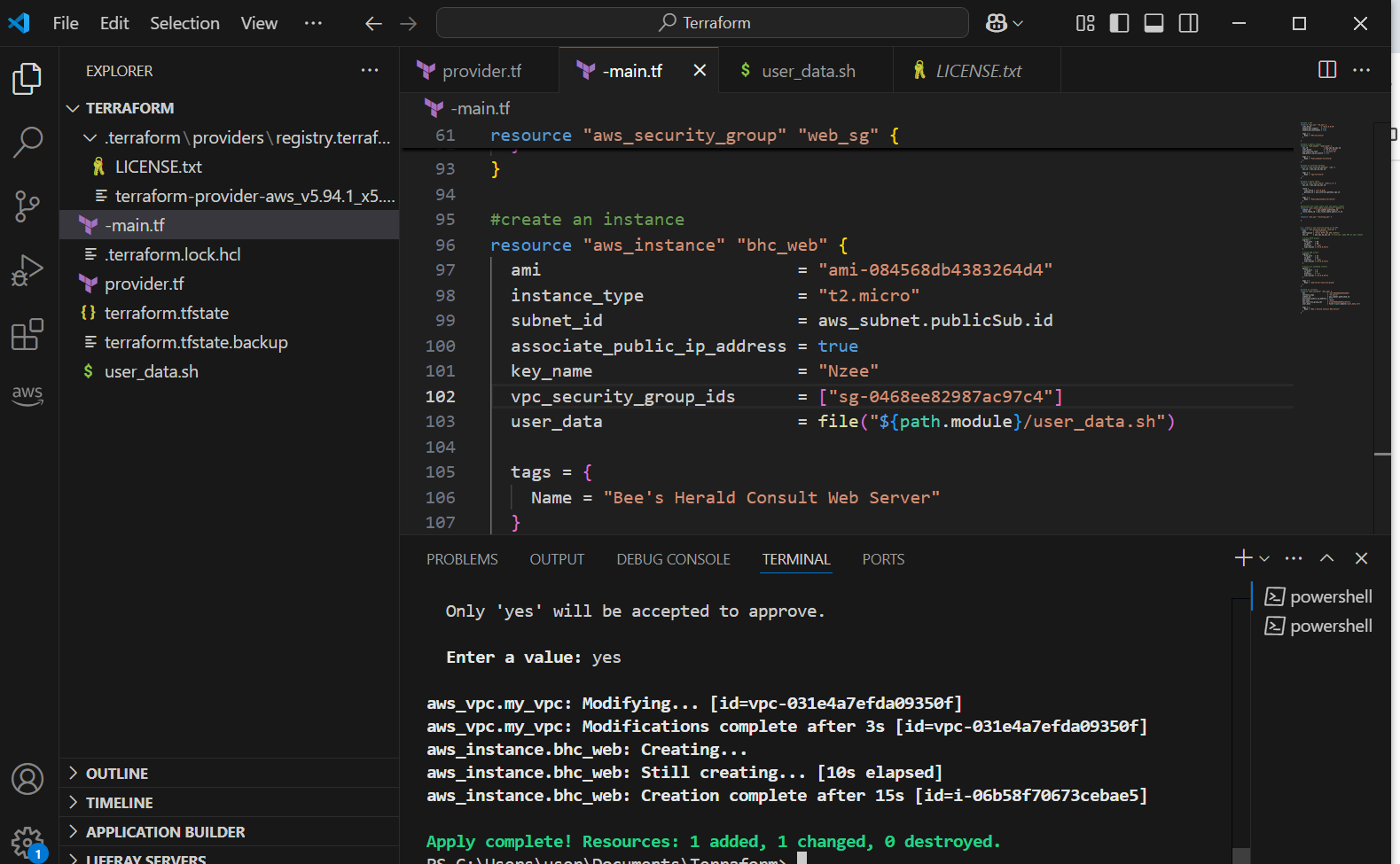The width and height of the screenshot is (1400, 864).
Task: Maximize the terminal panel size
Action: coord(1326,558)
